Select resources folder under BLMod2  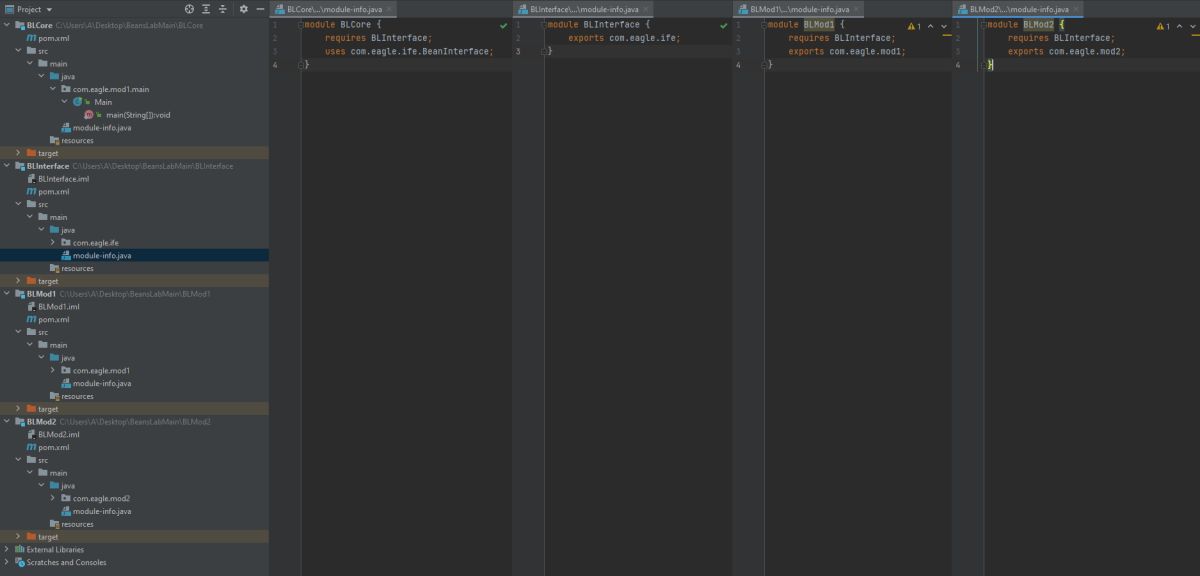[x=77, y=524]
